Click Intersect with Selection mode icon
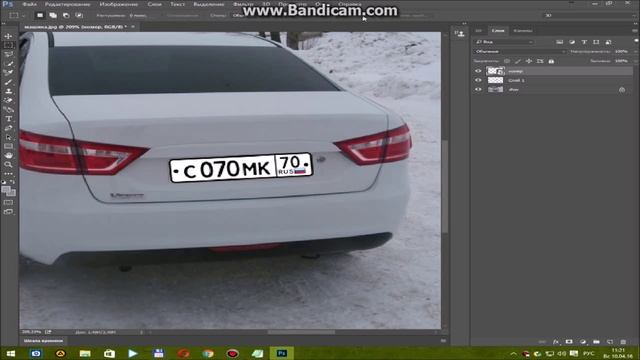Screen dimensions: 640x360 click(79, 16)
